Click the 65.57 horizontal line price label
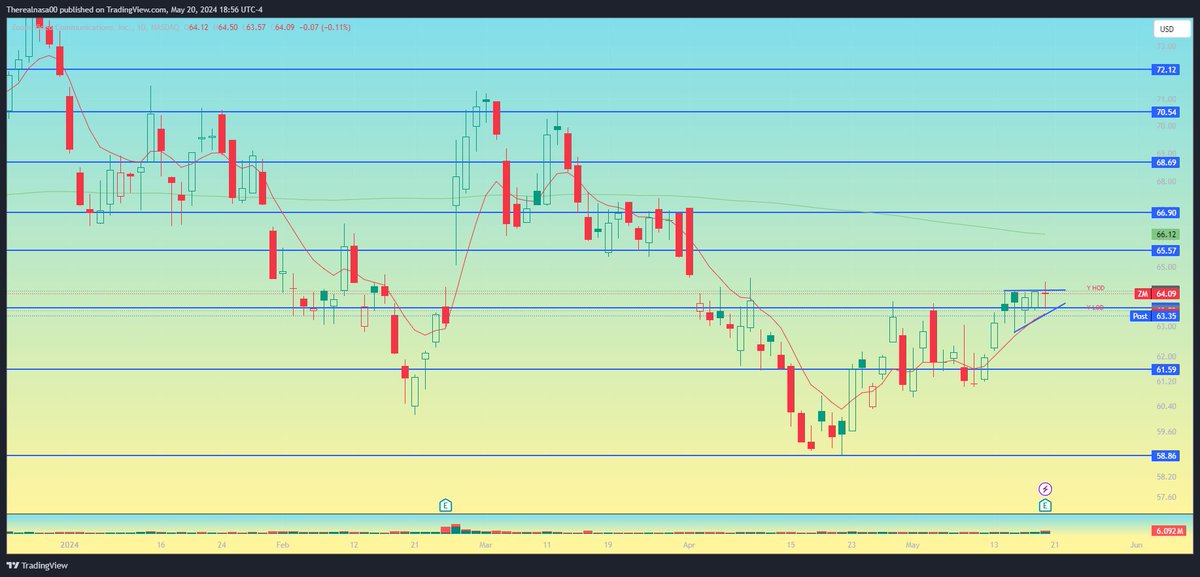1200x577 pixels. tap(1165, 249)
